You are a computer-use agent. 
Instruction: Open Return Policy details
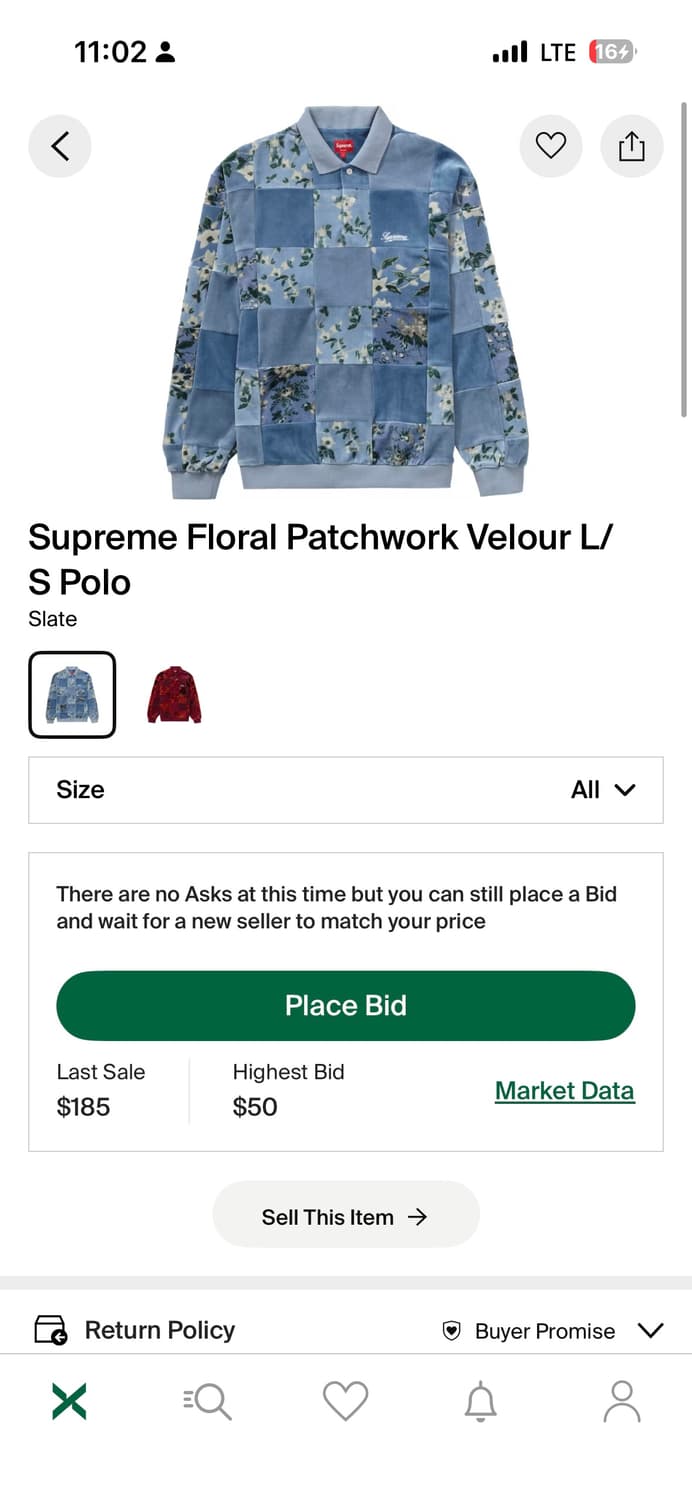point(160,1330)
